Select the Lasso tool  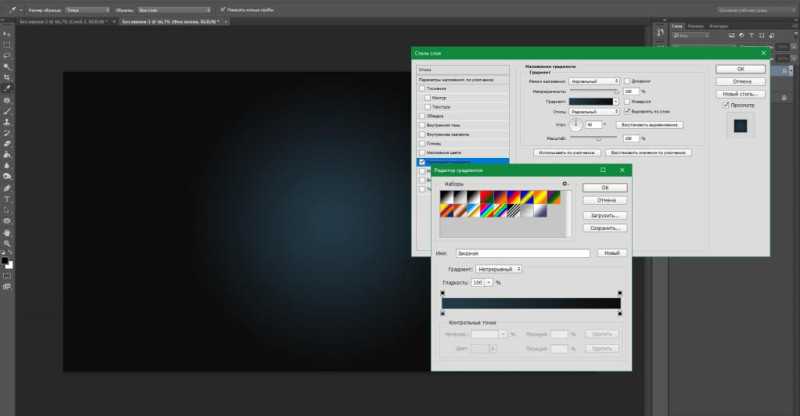(x=7, y=55)
